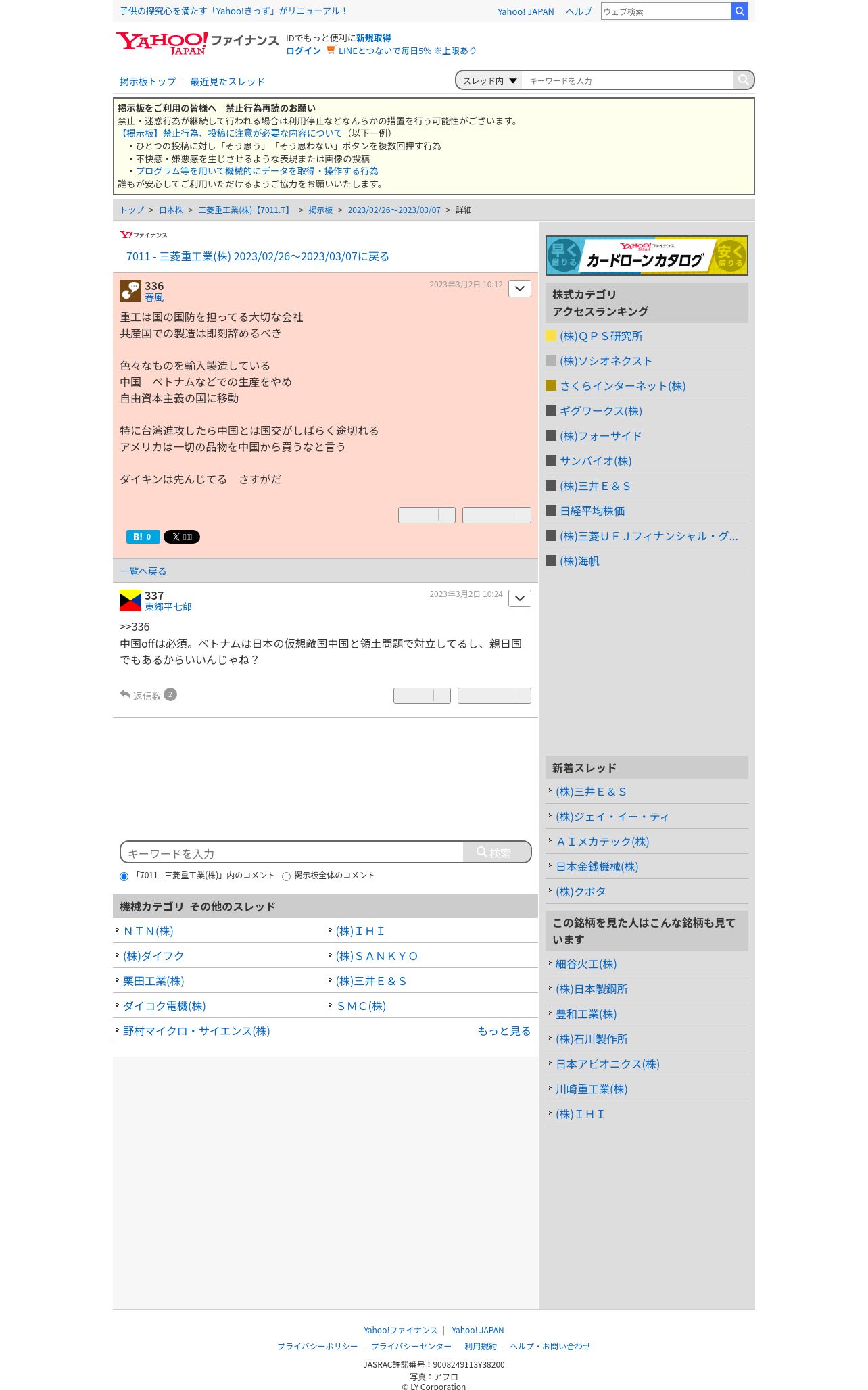Click the reply arrow icon on post 337
This screenshot has width=868, height=1390.
[125, 694]
